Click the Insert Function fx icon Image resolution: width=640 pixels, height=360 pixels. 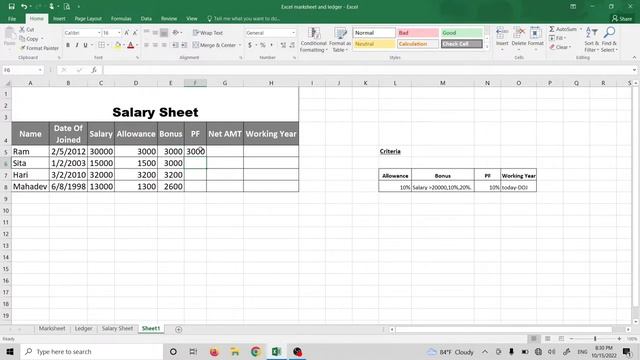tap(93, 70)
